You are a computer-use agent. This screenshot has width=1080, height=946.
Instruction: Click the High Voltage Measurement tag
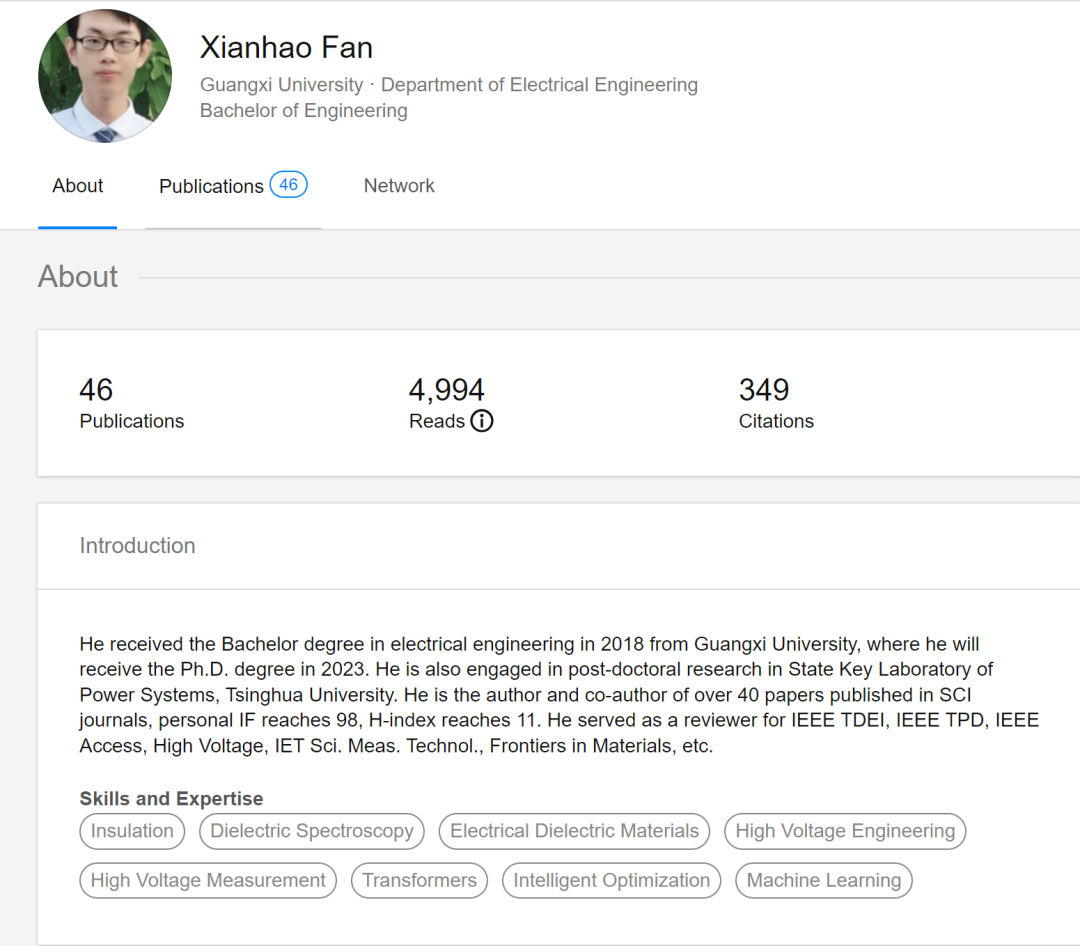point(208,881)
